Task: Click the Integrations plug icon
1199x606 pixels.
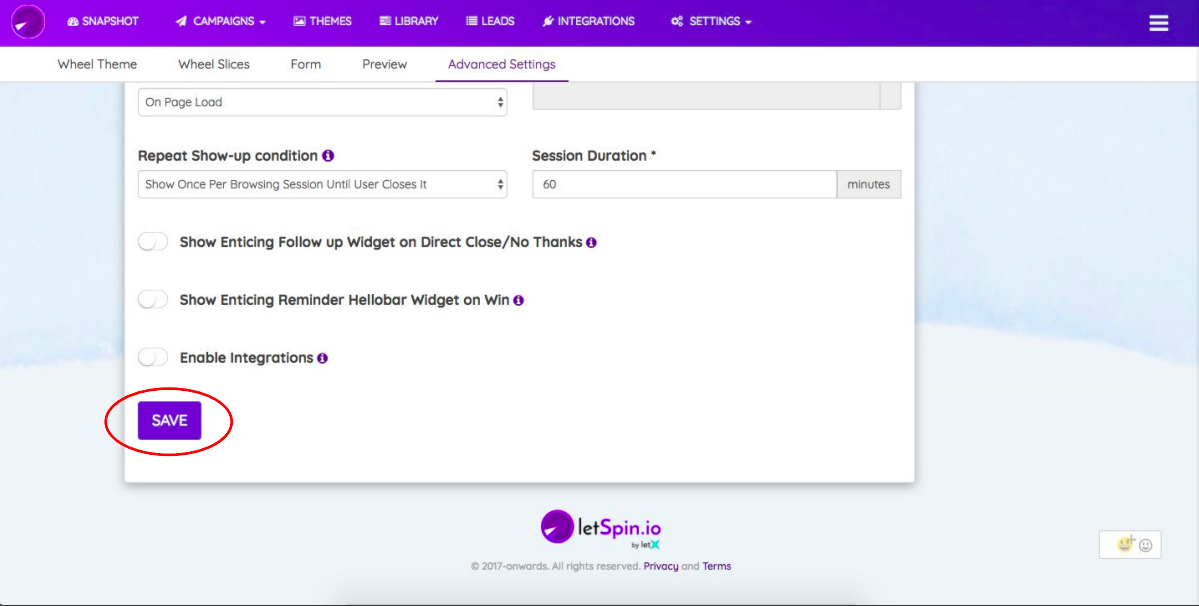Action: [x=548, y=21]
